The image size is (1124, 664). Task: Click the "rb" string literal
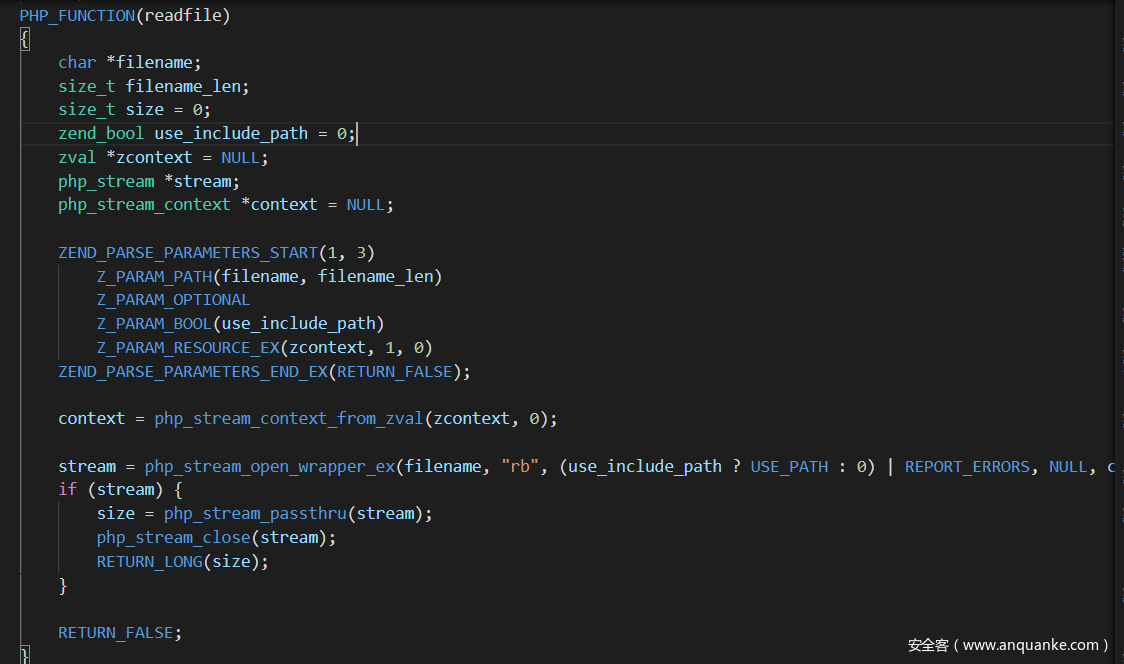point(520,466)
